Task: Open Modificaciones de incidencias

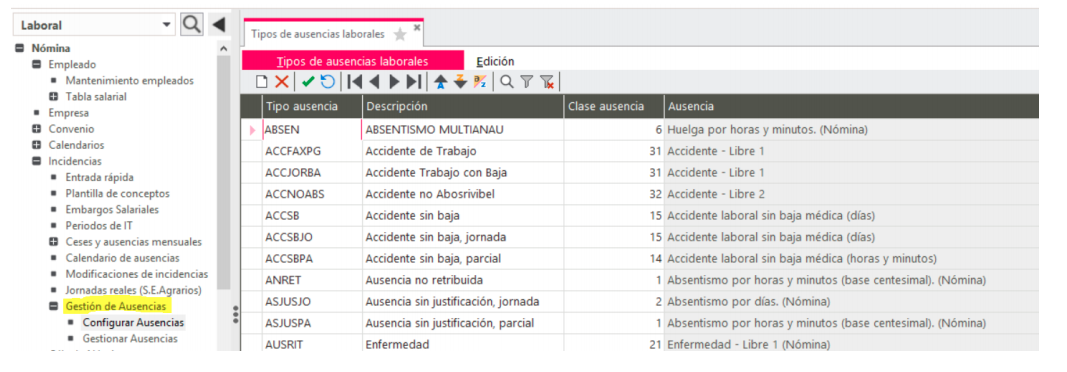Action: coord(137,274)
